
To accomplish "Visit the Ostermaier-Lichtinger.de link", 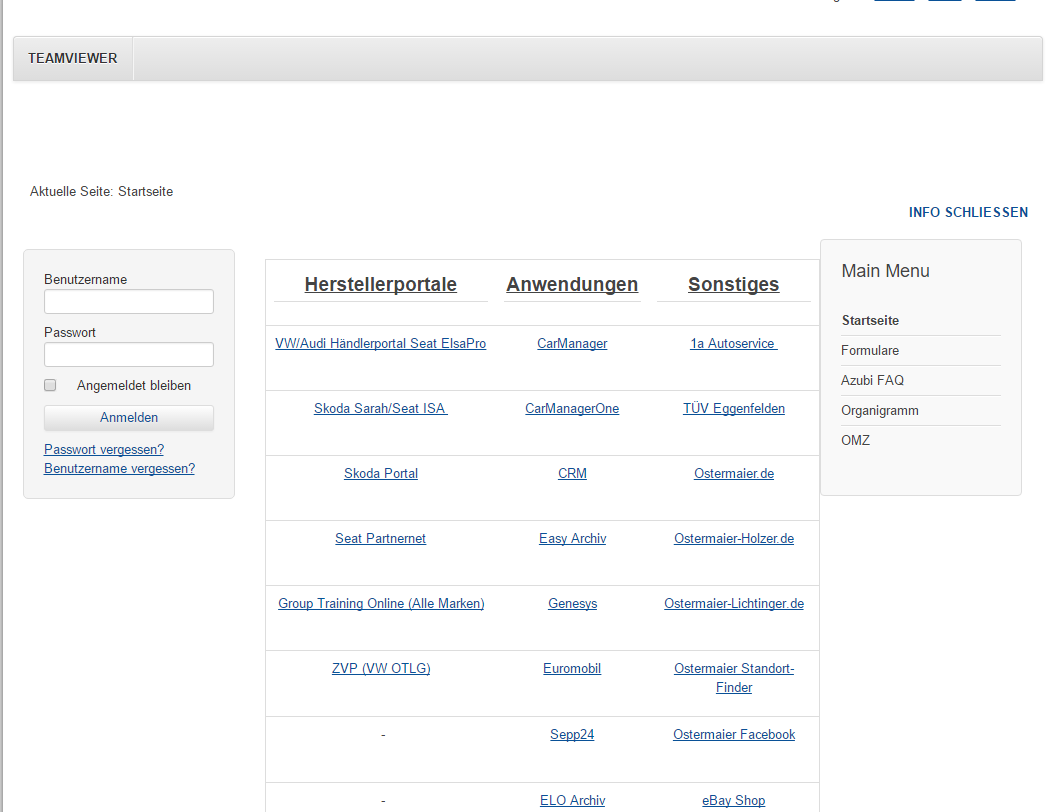I will click(x=734, y=603).
